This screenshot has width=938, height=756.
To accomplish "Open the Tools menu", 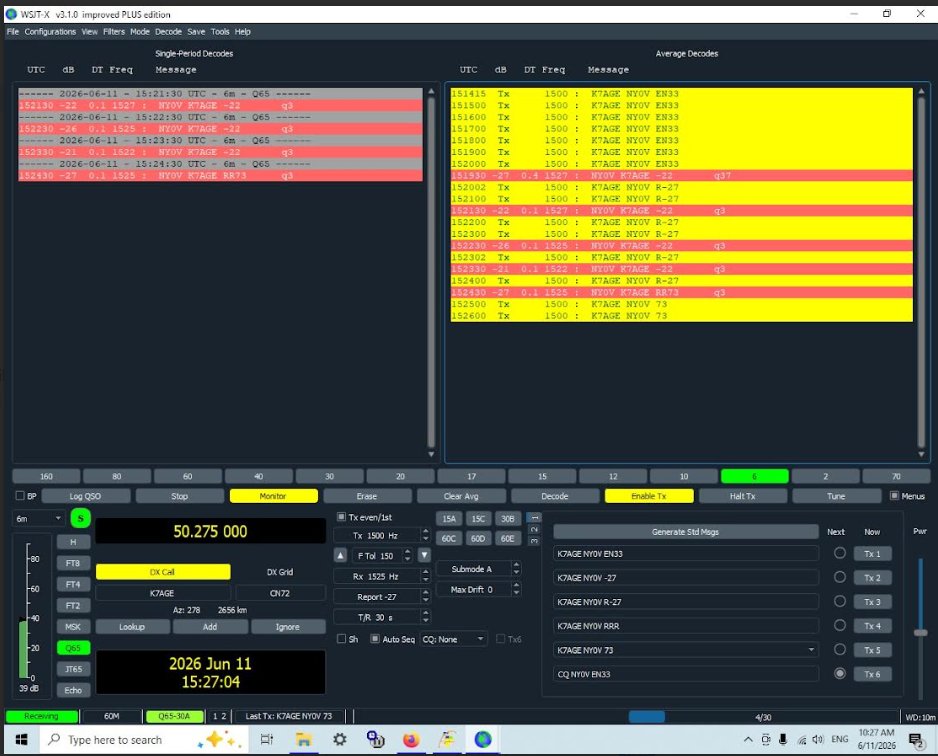I will tap(220, 32).
